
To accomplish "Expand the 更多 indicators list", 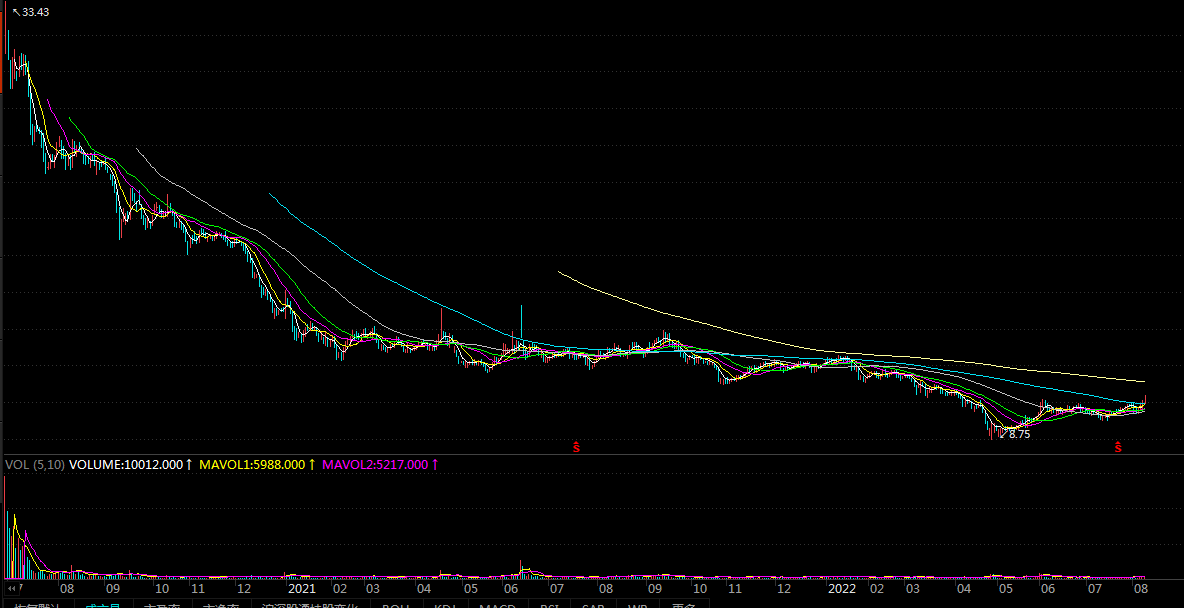I will tap(684, 604).
